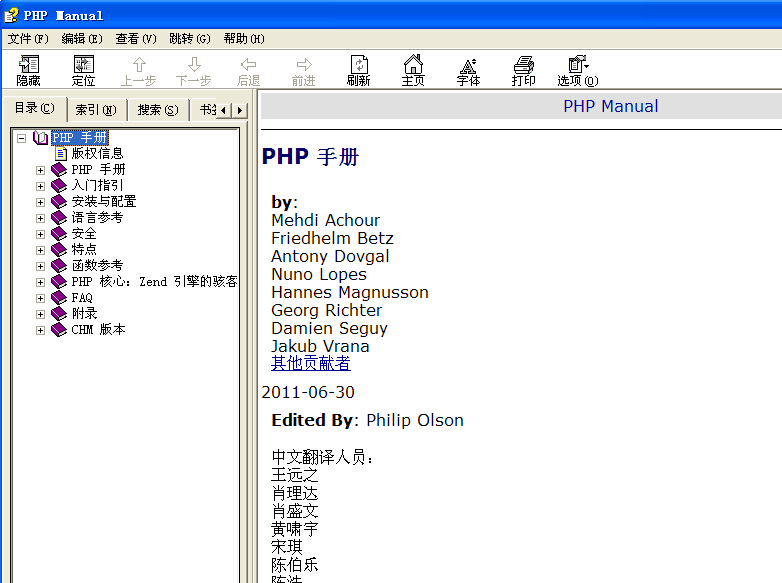The height and width of the screenshot is (583, 782).
Task: Open the 帮助(H) menu
Action: tap(244, 39)
